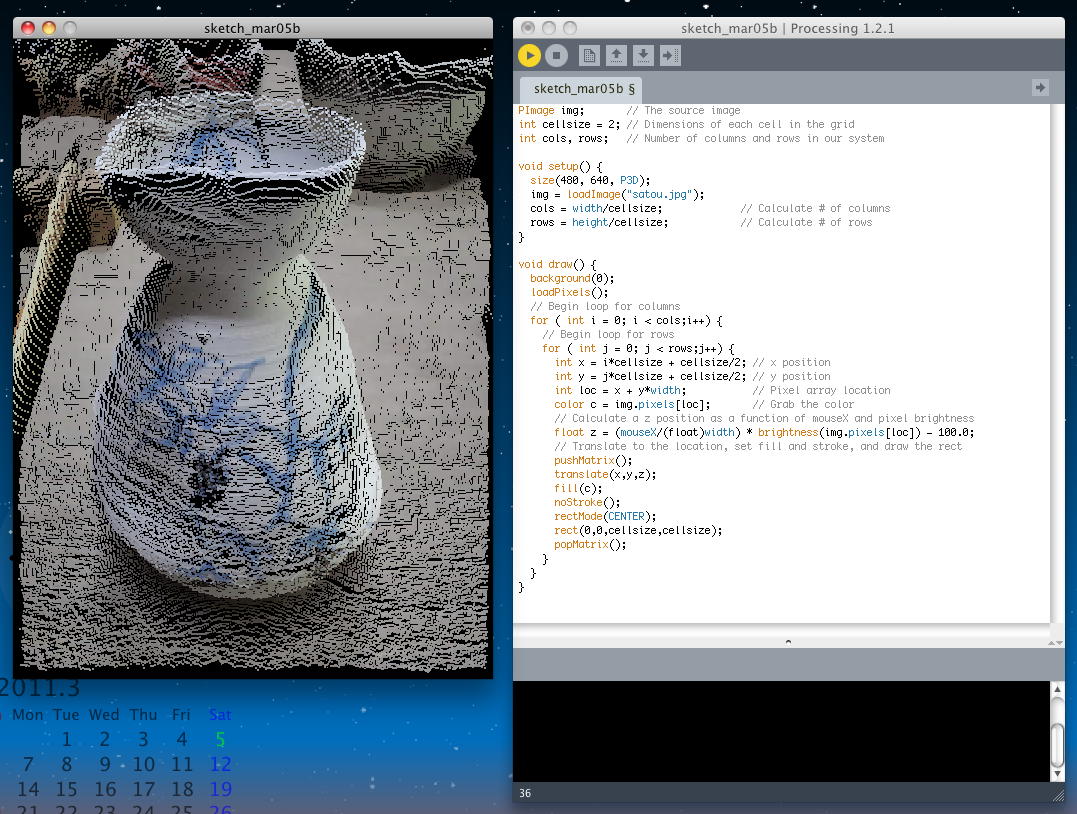1077x814 pixels.
Task: Click the Processing window resize grip
Action: (1058, 795)
